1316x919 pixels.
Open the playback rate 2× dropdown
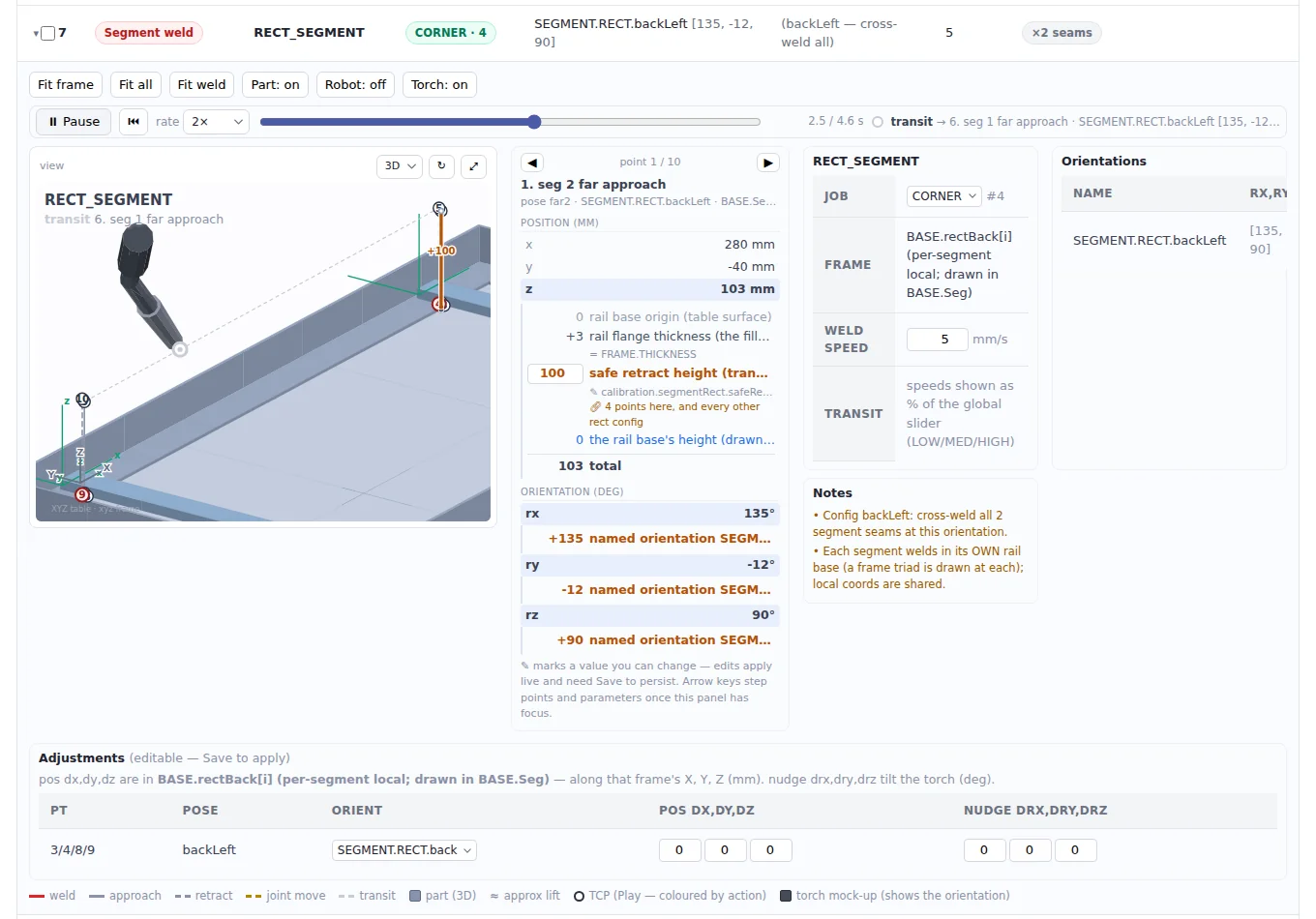coord(218,122)
